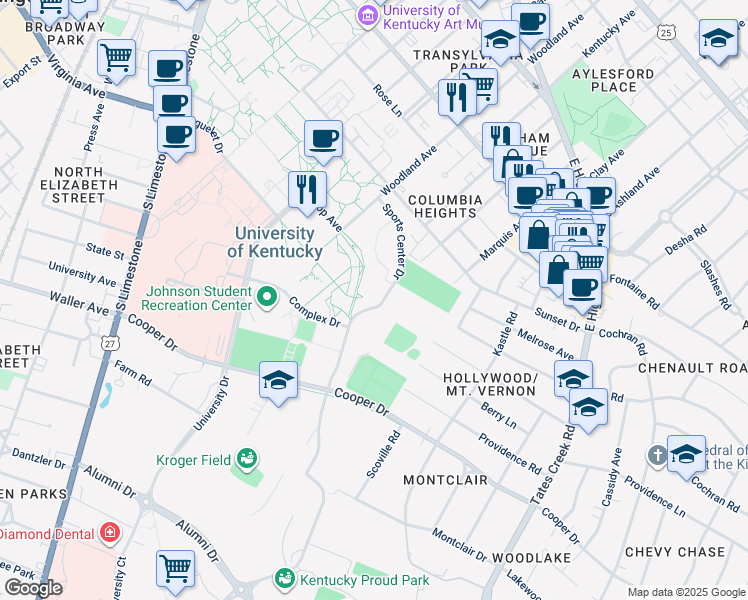Viewport: 748px width, 600px height.
Task: Open the Google logo link
Action: click(x=33, y=589)
